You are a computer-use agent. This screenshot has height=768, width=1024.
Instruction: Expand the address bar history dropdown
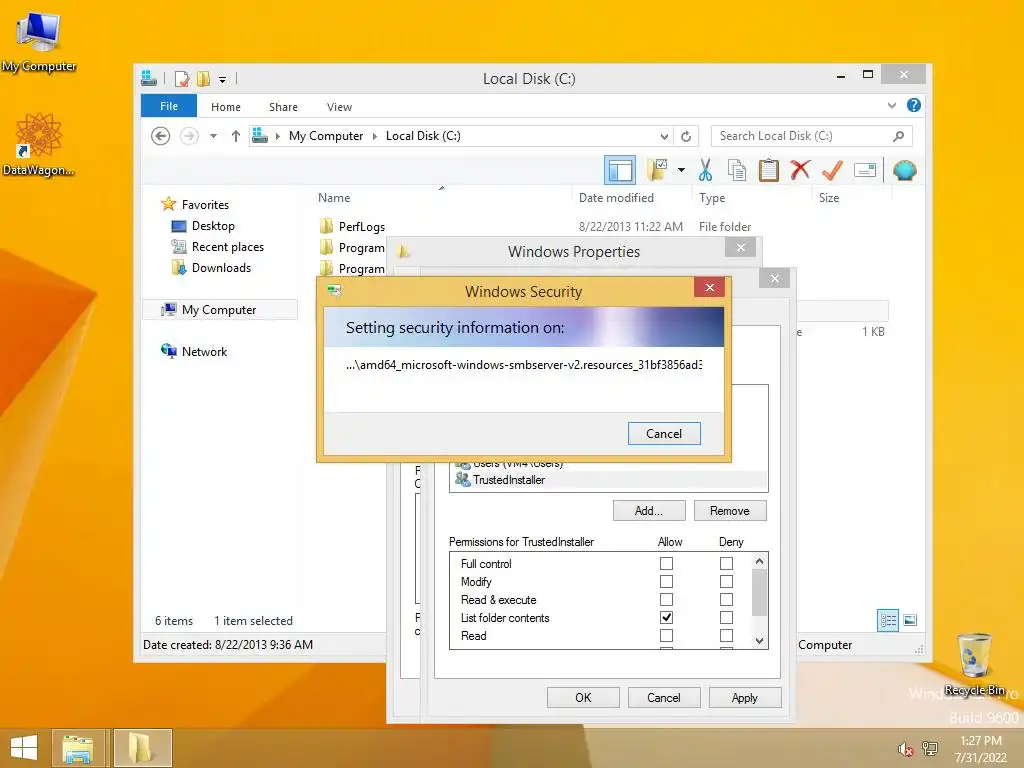pos(664,136)
